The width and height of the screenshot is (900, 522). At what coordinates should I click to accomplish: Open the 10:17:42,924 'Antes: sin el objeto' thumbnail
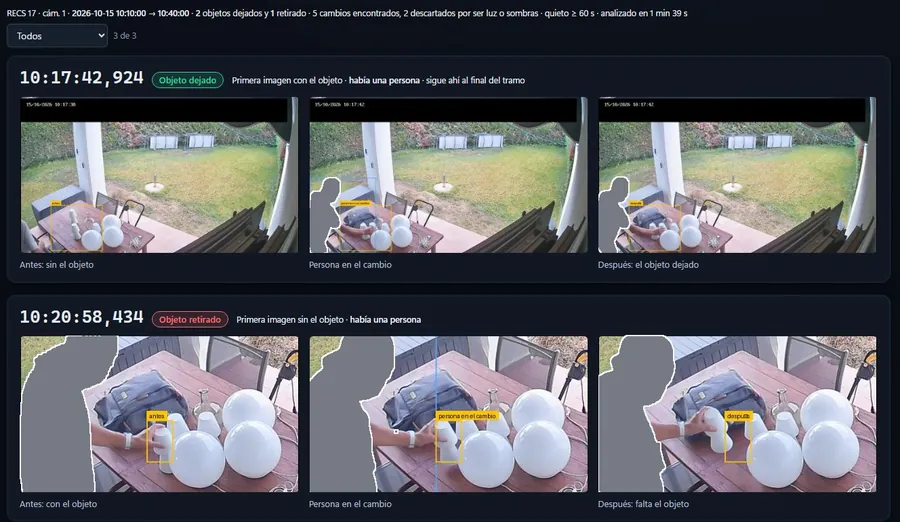tap(160, 175)
